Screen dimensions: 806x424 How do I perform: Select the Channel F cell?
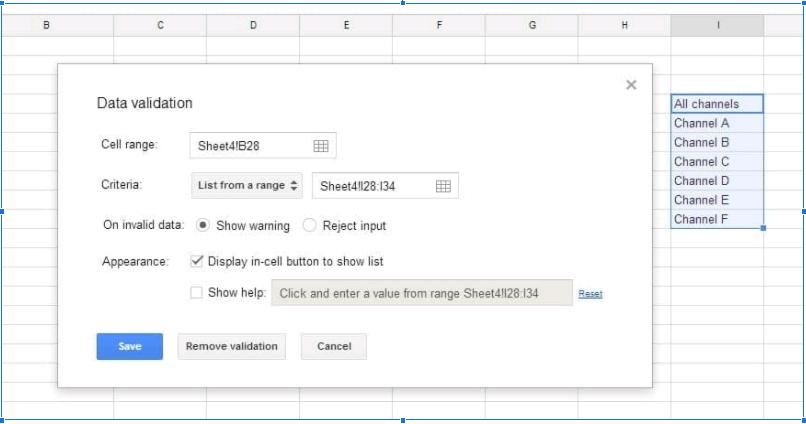(717, 219)
